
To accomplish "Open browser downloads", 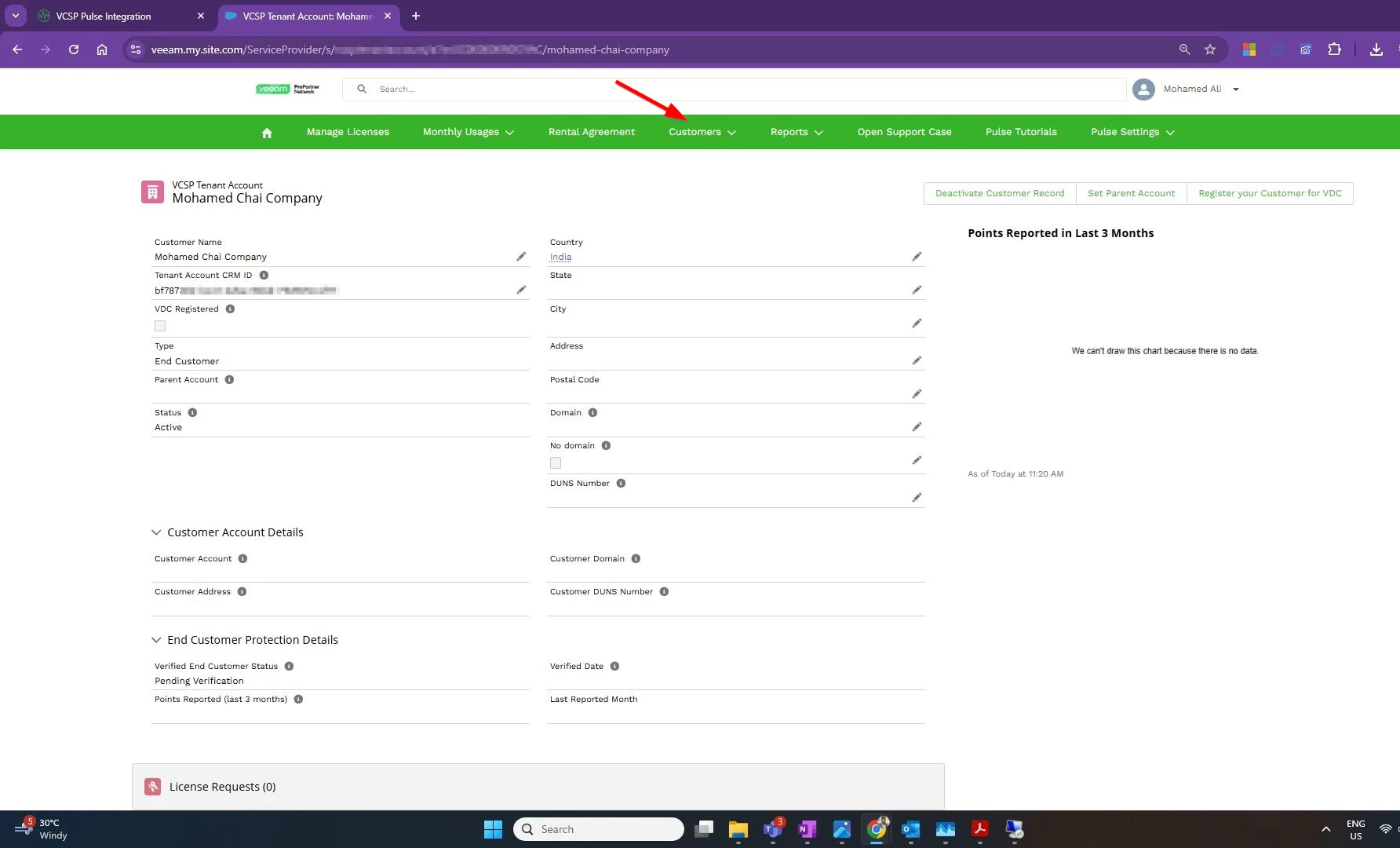I will click(x=1376, y=49).
